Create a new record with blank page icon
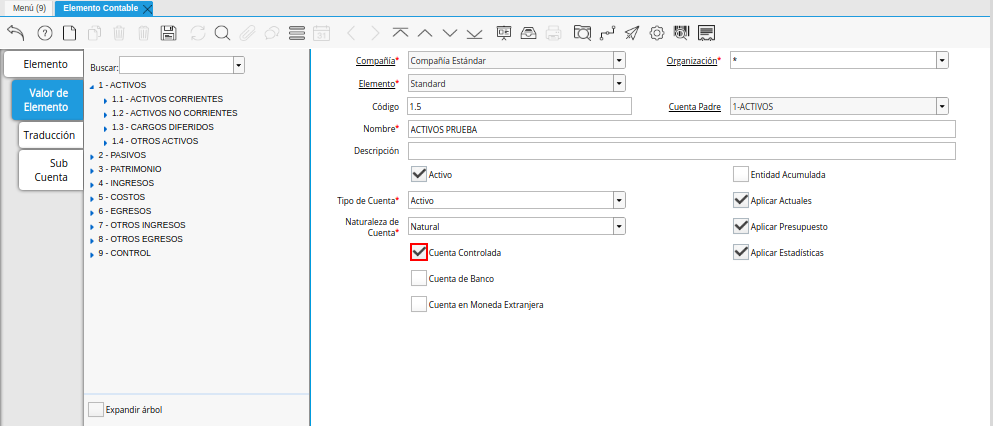The width and height of the screenshot is (993, 426). coord(69,33)
